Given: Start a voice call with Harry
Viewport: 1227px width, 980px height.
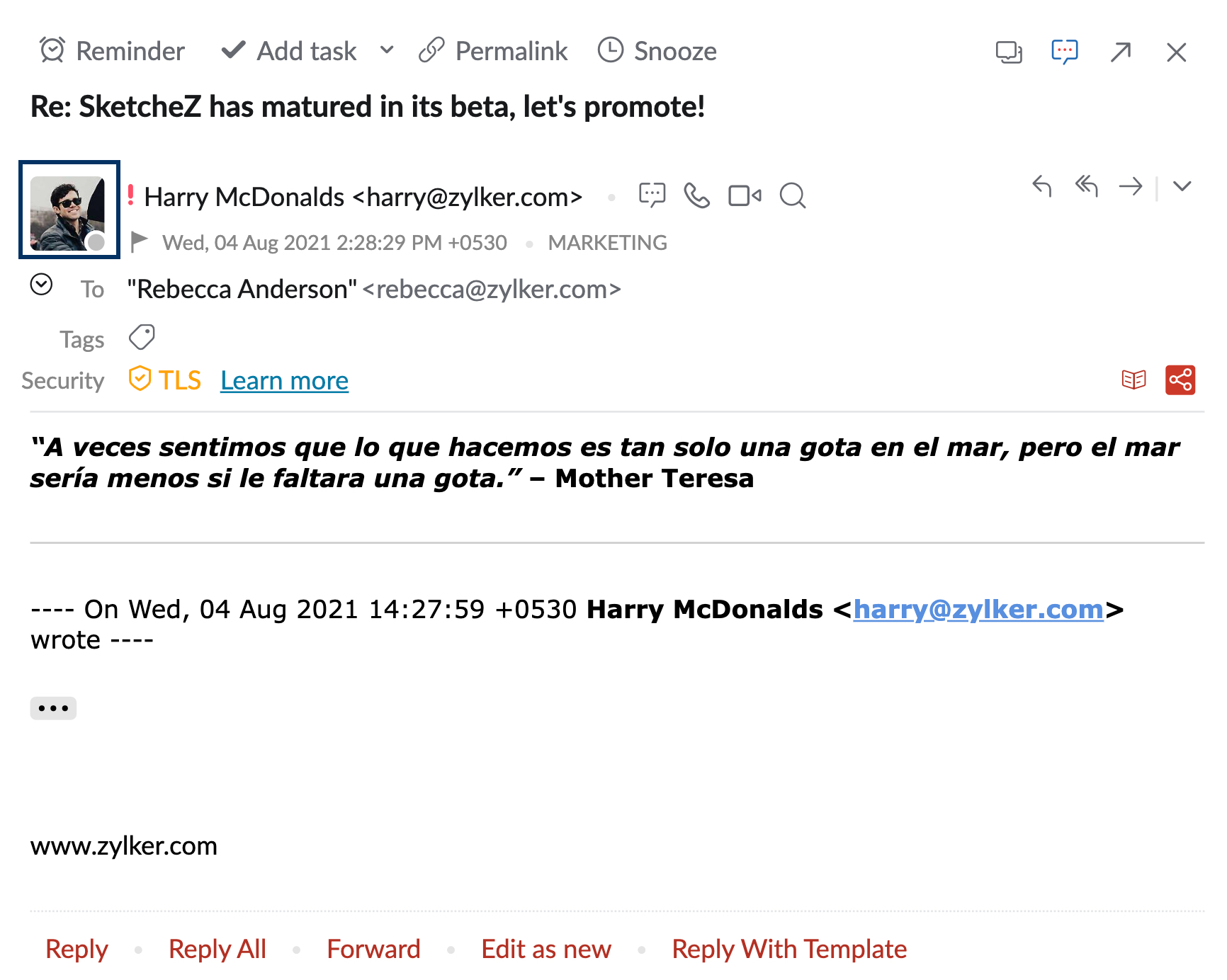Looking at the screenshot, I should pyautogui.click(x=697, y=195).
